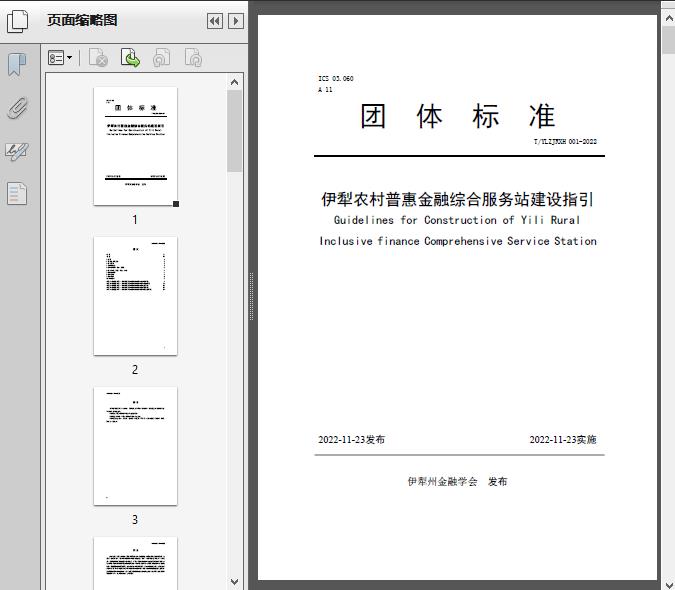The width and height of the screenshot is (675, 590).
Task: Click the '页面缩略图' panel title
Action: (82, 20)
